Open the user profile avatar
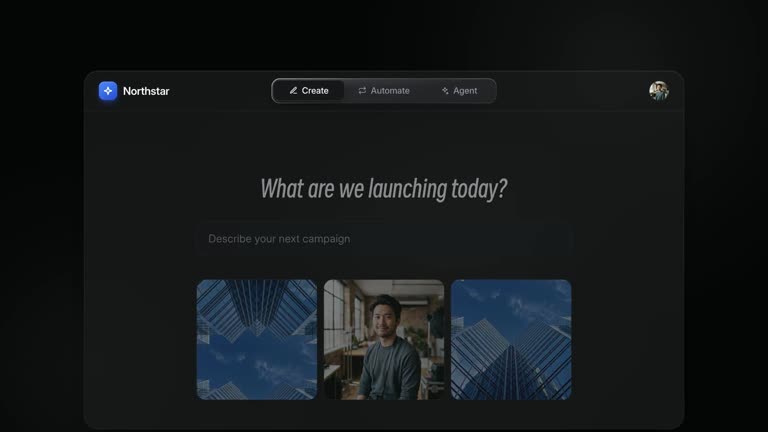 point(659,91)
